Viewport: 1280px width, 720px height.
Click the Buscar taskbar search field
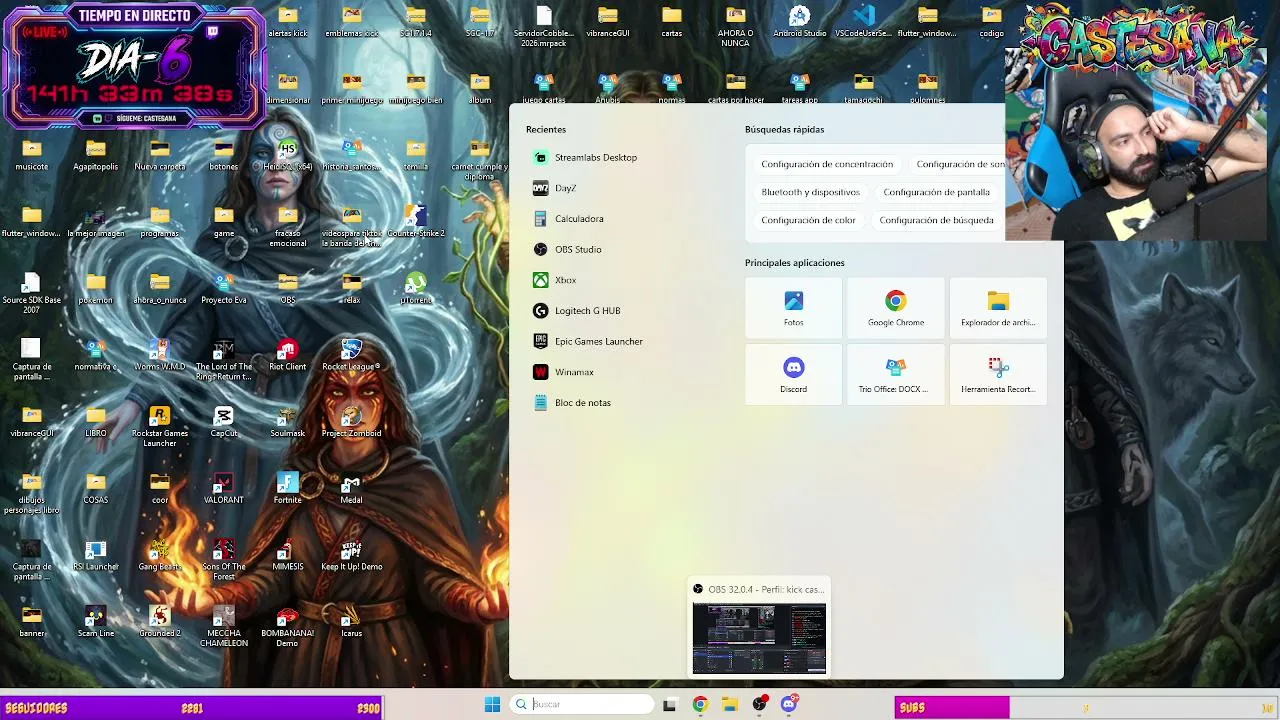tap(582, 704)
